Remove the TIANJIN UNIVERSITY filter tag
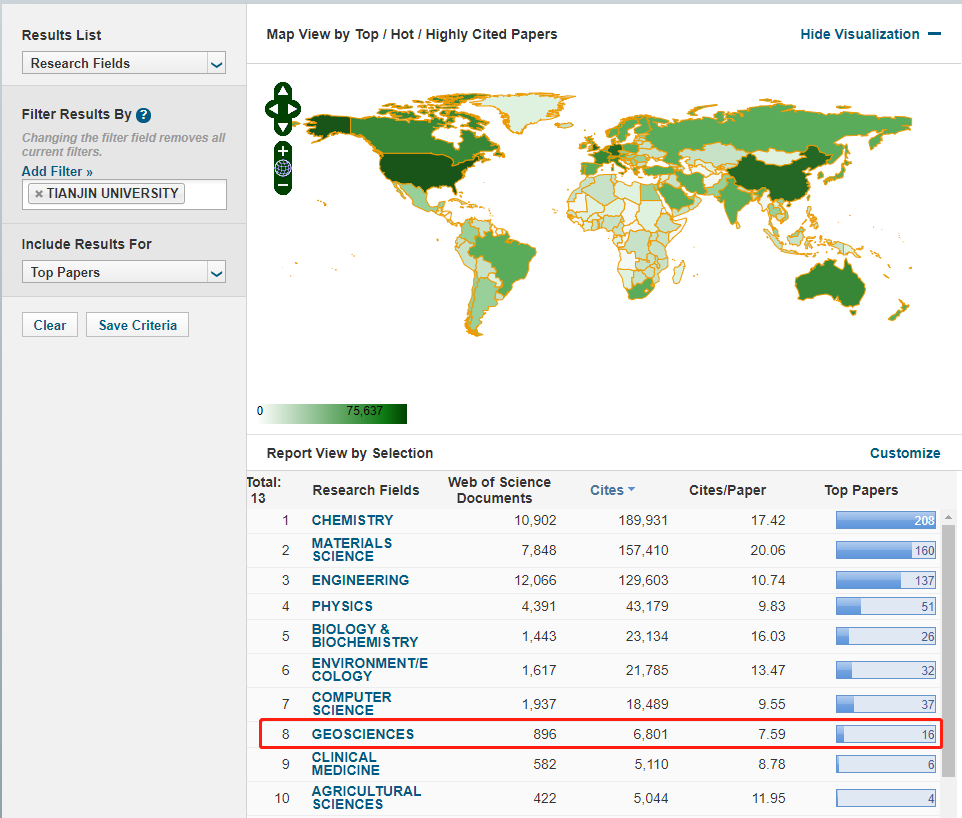 (39, 194)
